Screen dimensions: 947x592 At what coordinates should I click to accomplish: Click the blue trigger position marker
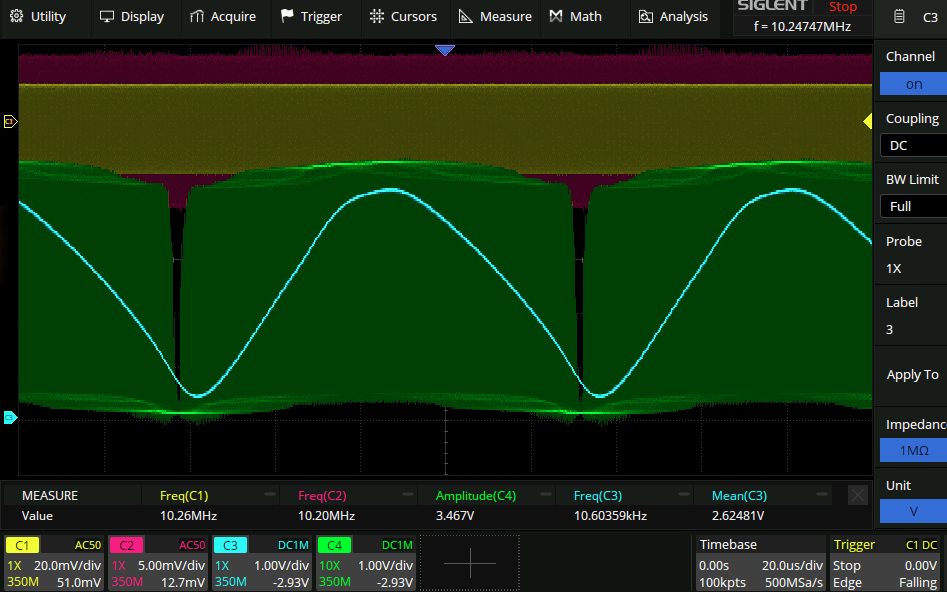coord(445,50)
